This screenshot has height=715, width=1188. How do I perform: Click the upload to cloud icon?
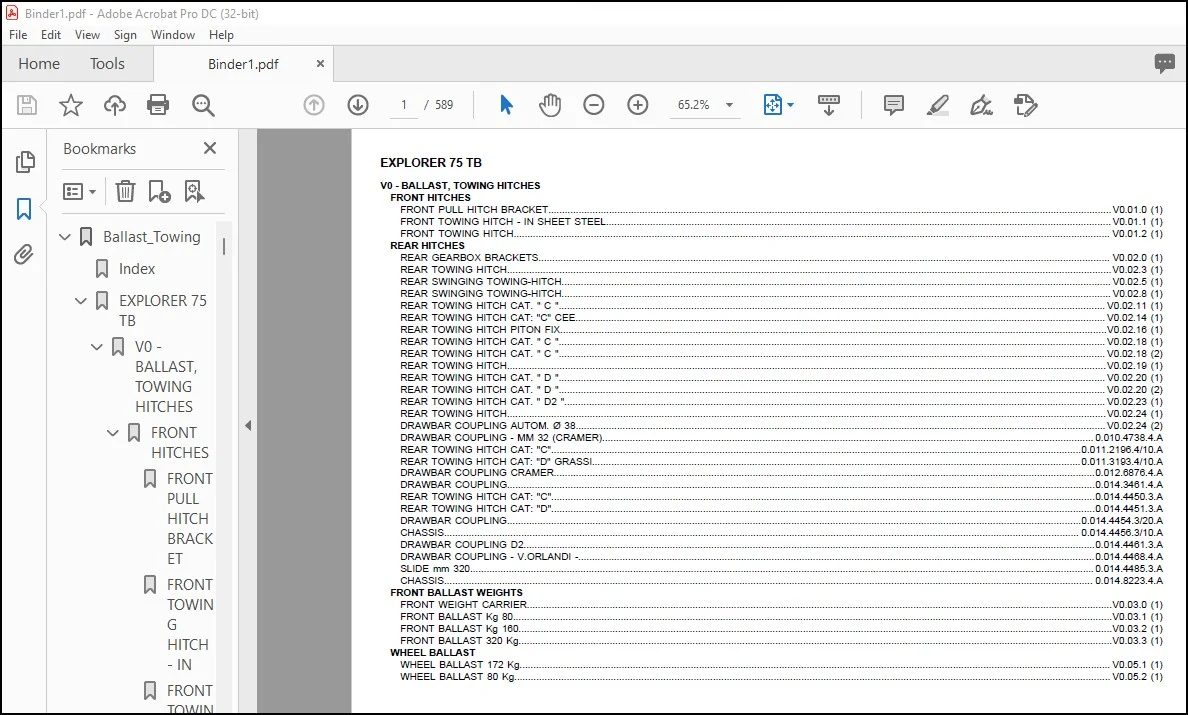(114, 105)
